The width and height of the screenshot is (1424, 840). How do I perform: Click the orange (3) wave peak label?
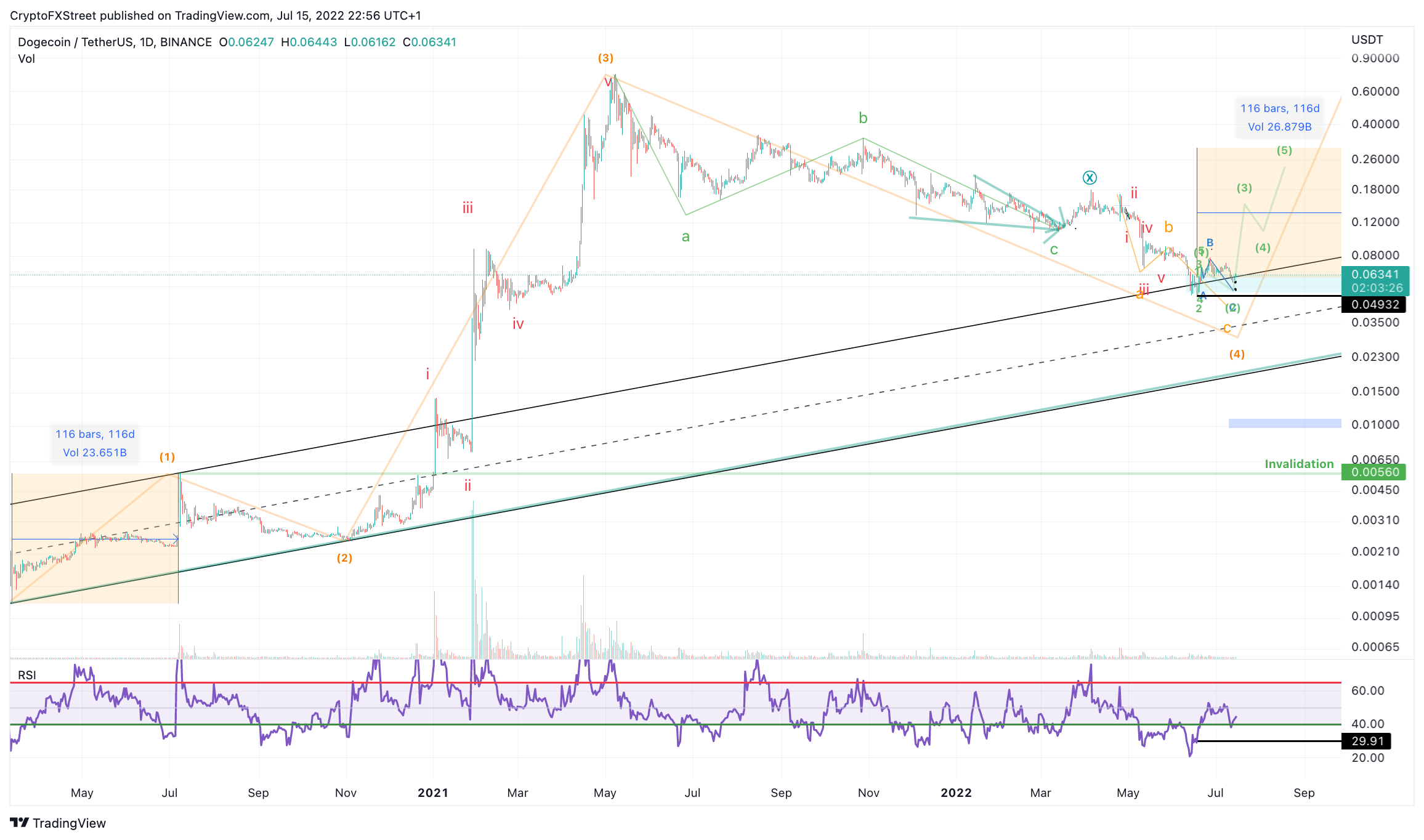605,58
